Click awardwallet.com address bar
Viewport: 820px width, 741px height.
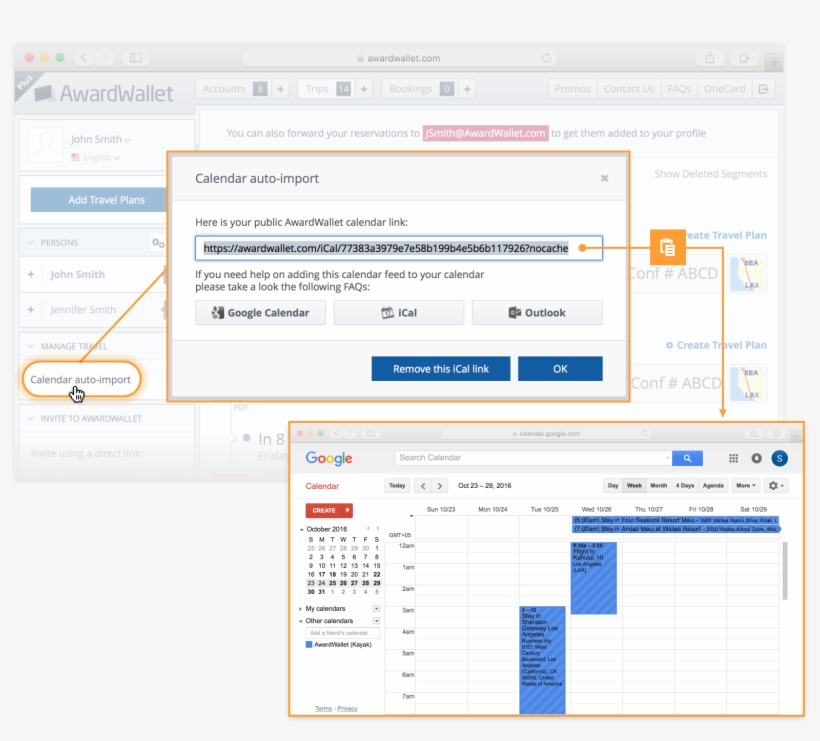pyautogui.click(x=398, y=58)
